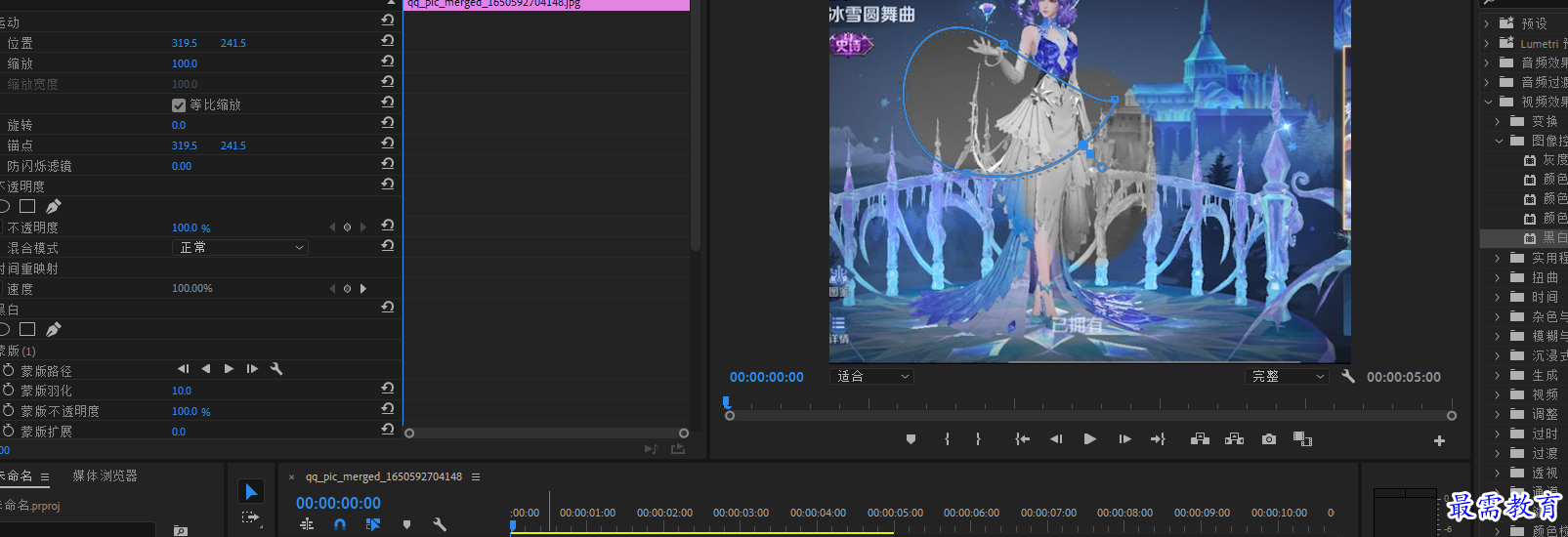The image size is (1568, 537).
Task: Click the Mark In brace button
Action: (947, 439)
